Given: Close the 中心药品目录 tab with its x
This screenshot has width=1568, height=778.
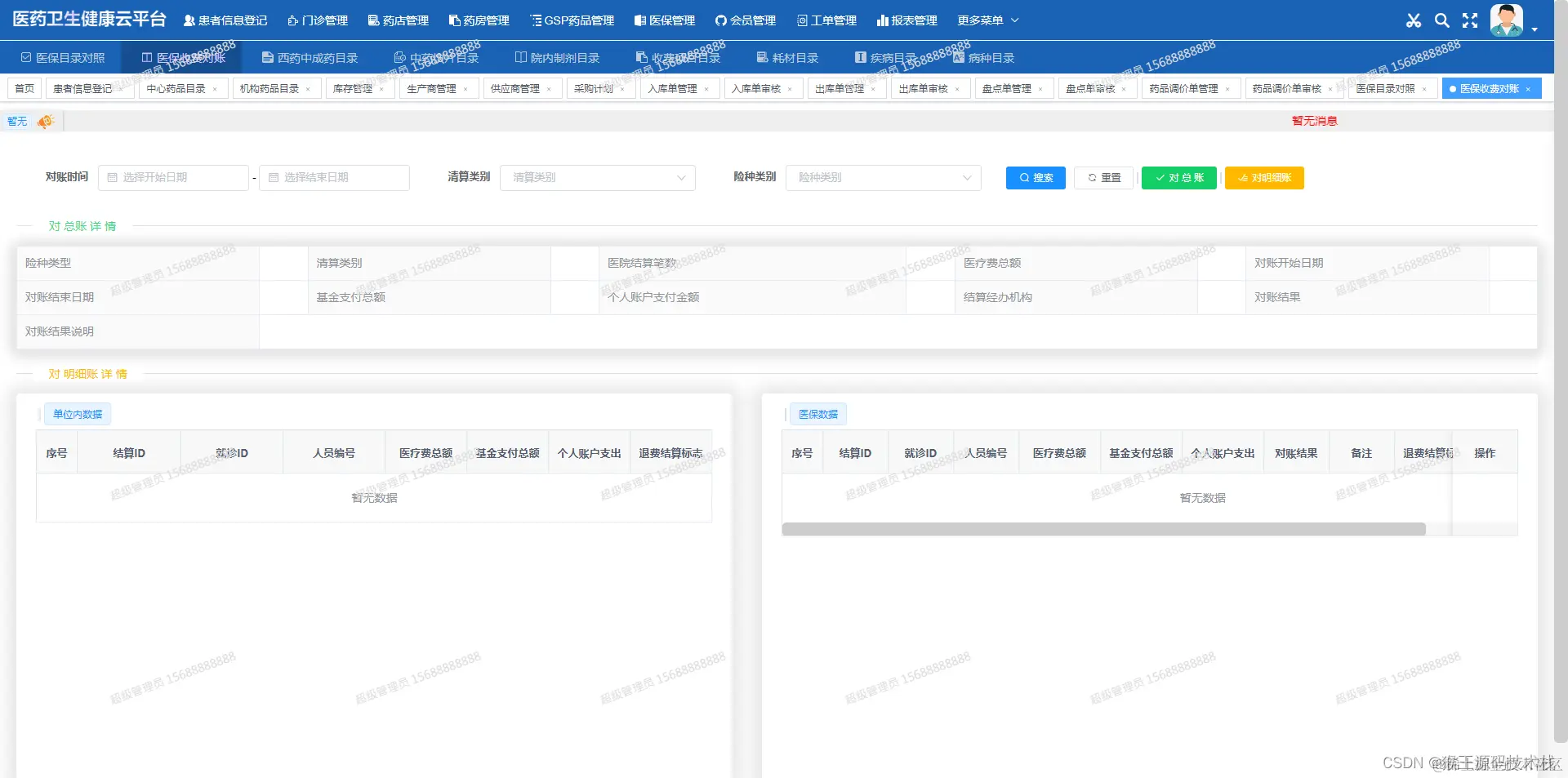Looking at the screenshot, I should (x=215, y=89).
